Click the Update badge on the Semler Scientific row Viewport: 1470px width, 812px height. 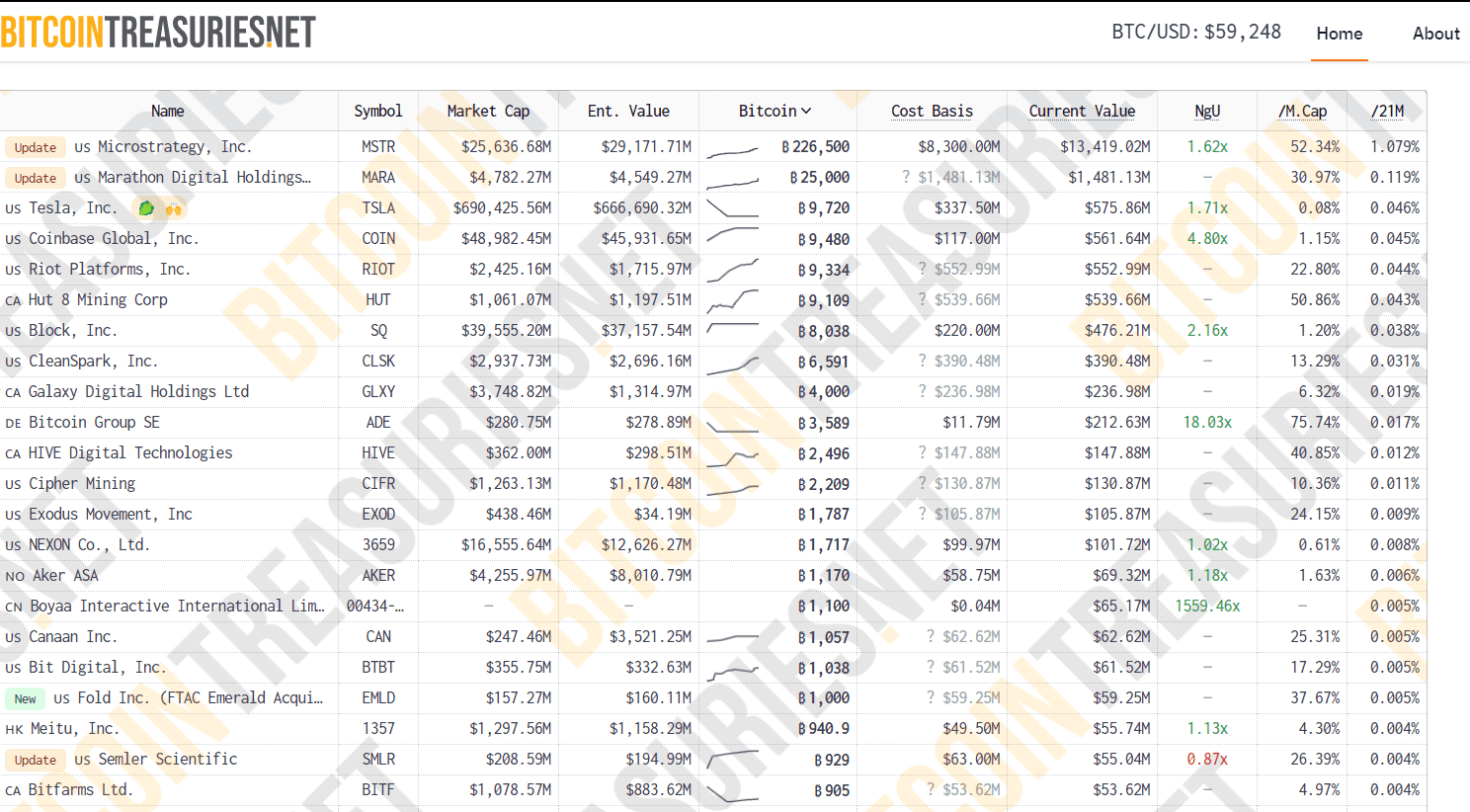click(35, 760)
